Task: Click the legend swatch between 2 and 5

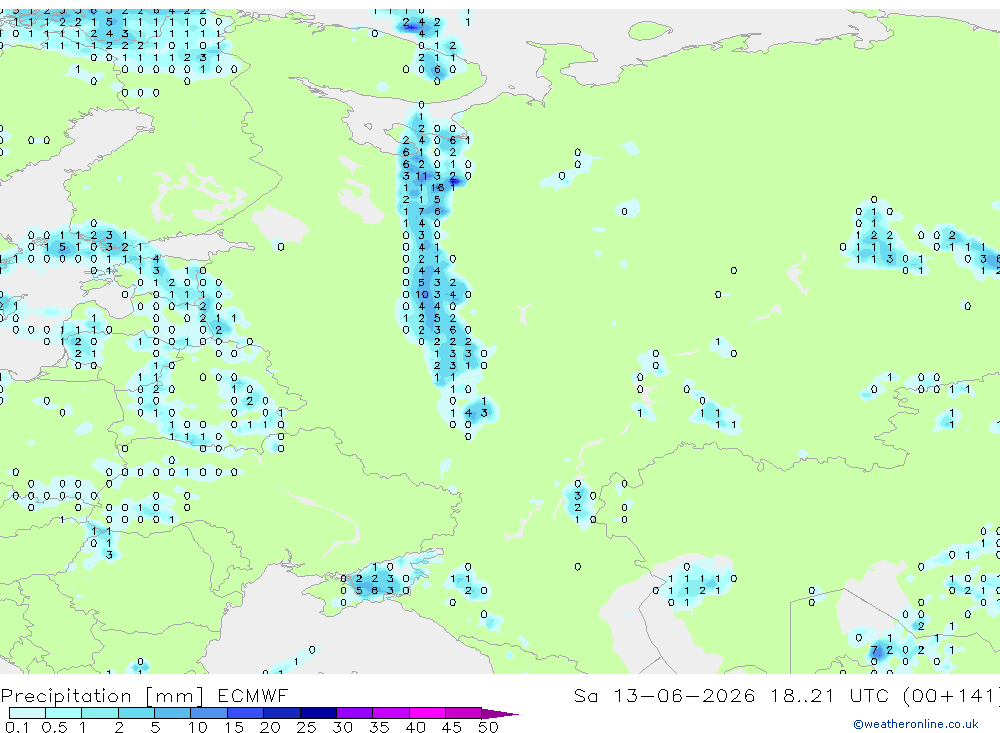Action: point(136,713)
